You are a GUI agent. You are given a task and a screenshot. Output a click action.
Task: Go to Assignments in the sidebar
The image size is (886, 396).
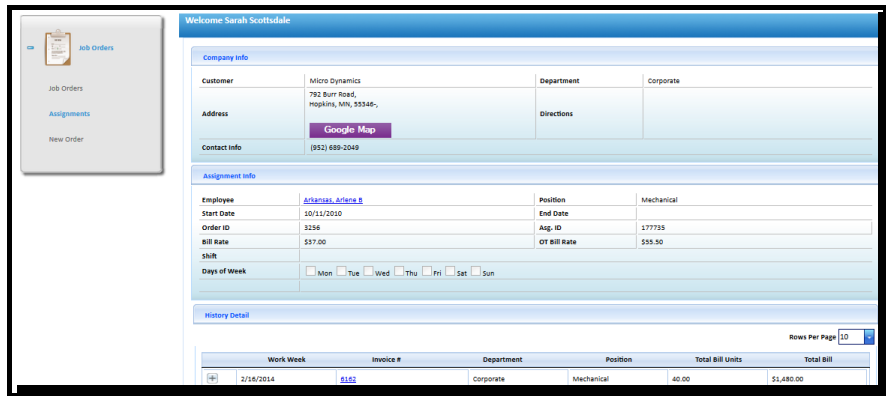pyautogui.click(x=70, y=114)
